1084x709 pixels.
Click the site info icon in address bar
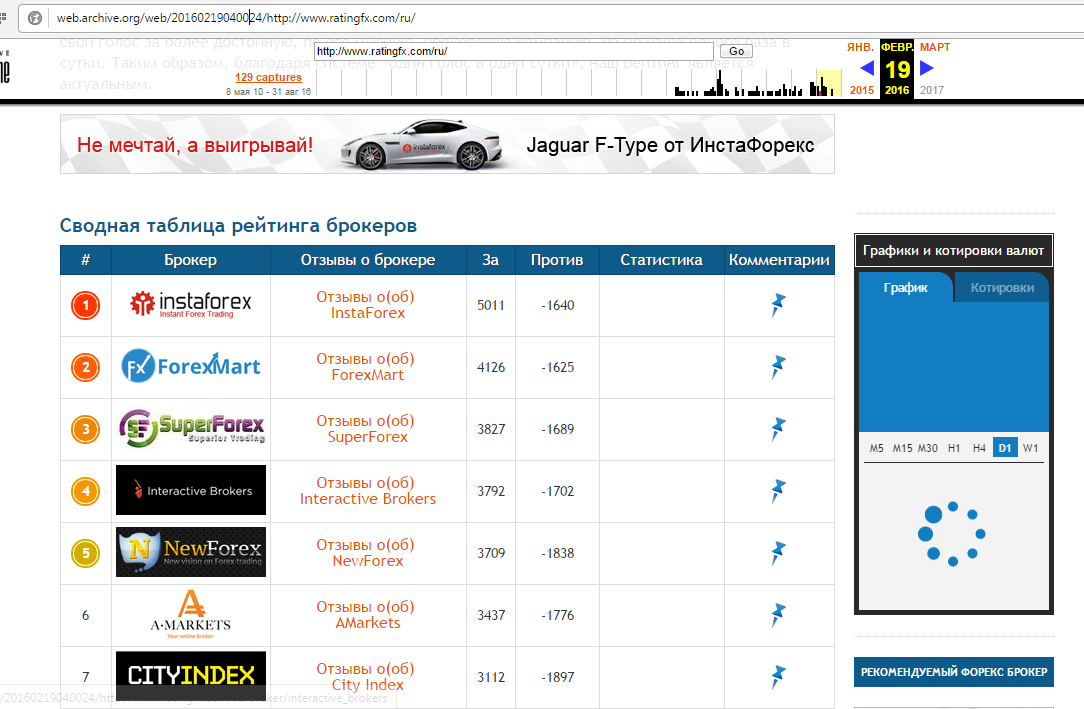pyautogui.click(x=35, y=18)
